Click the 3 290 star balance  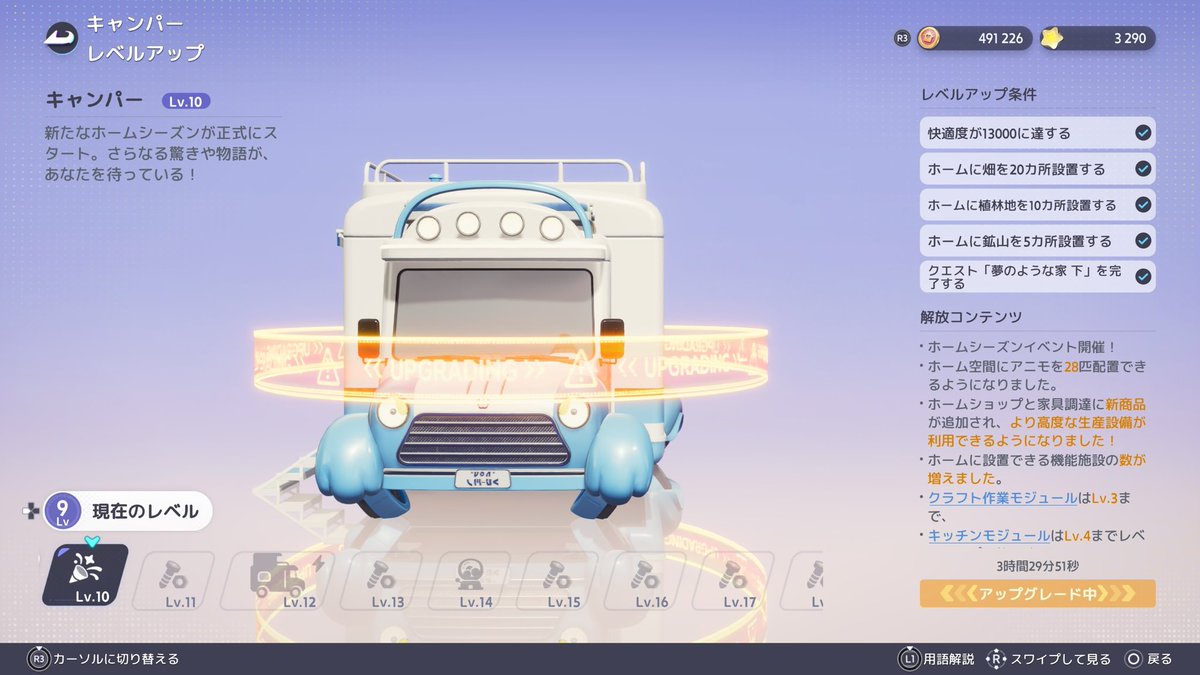coord(1130,39)
